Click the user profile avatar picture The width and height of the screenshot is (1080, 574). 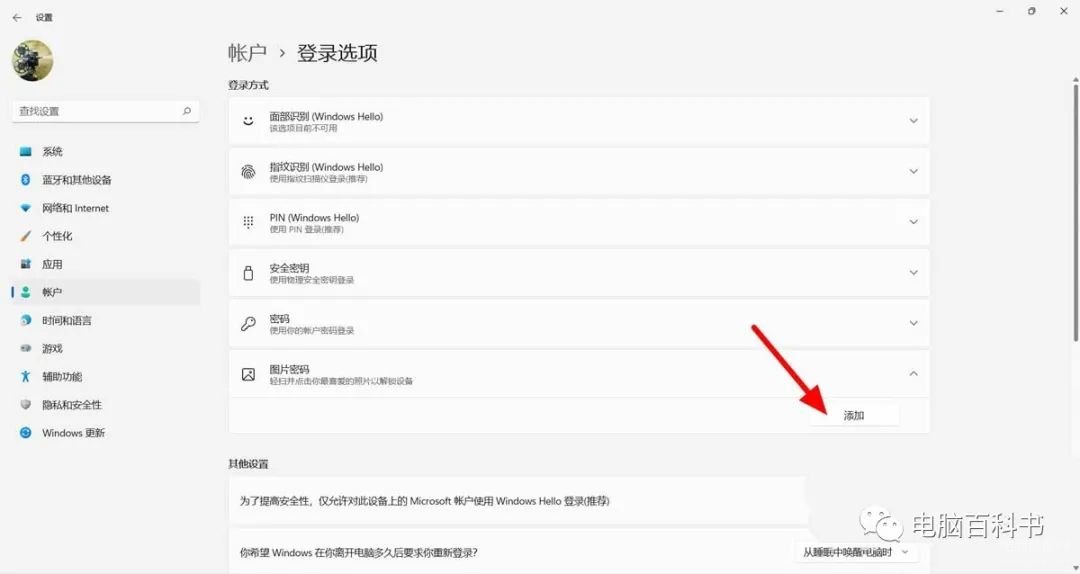tap(32, 60)
